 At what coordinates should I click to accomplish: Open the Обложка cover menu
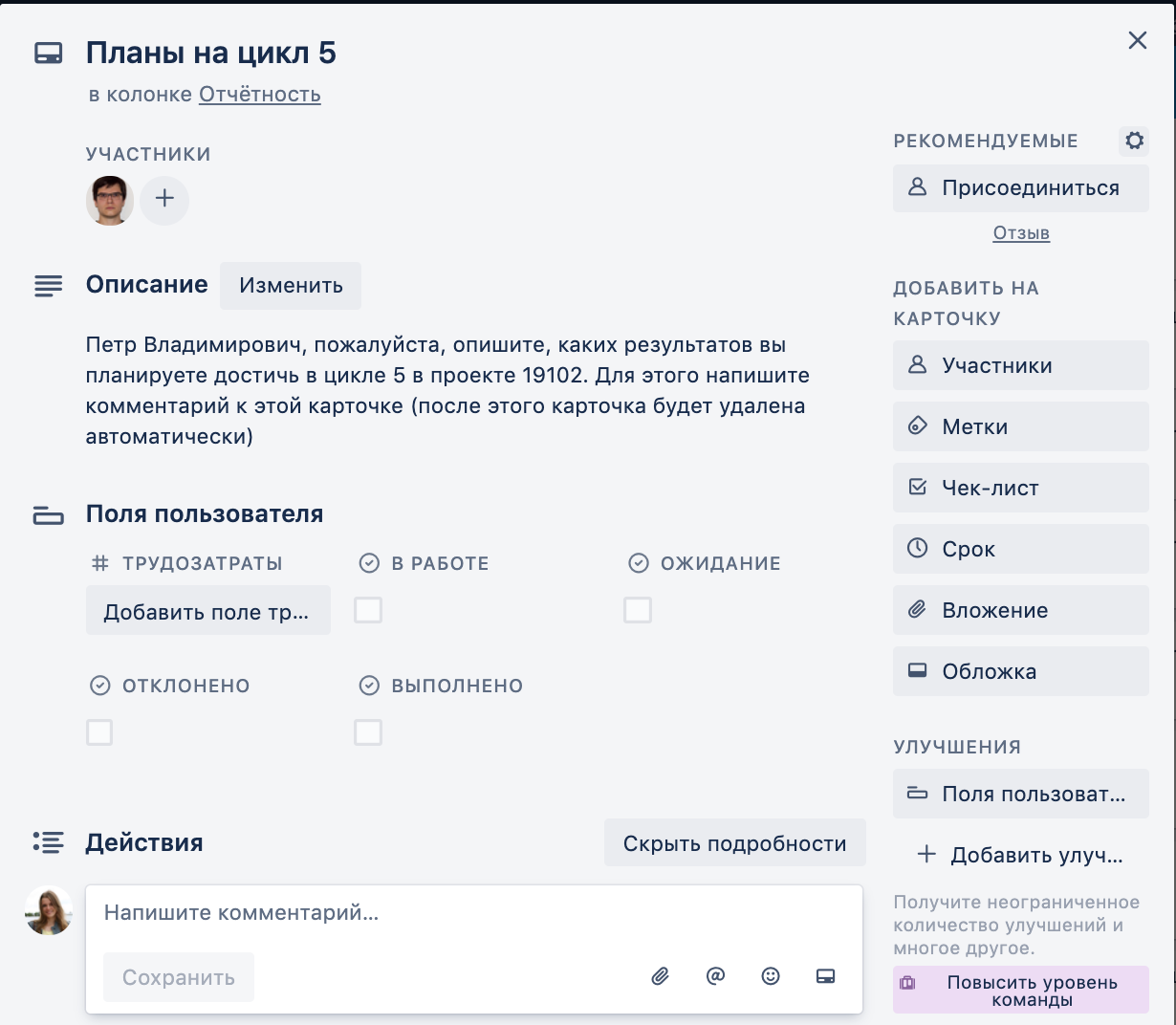(1020, 671)
